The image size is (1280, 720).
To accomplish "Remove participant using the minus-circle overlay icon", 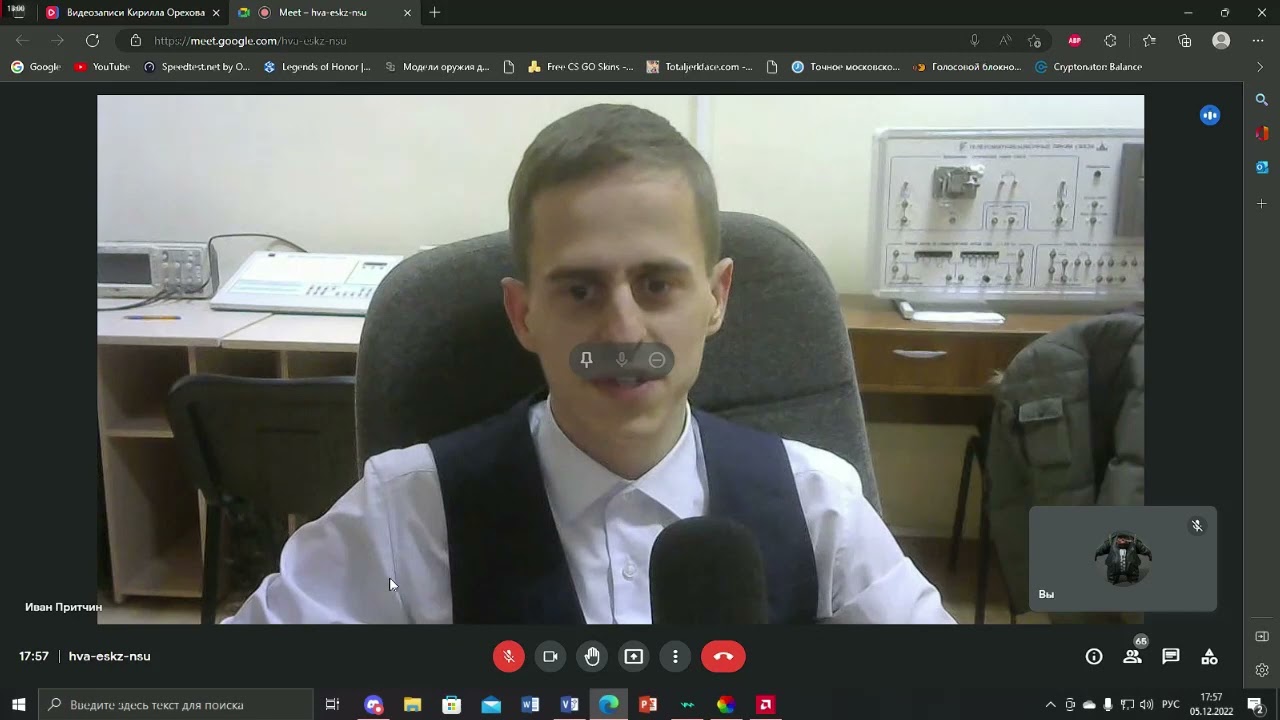I will coord(657,360).
